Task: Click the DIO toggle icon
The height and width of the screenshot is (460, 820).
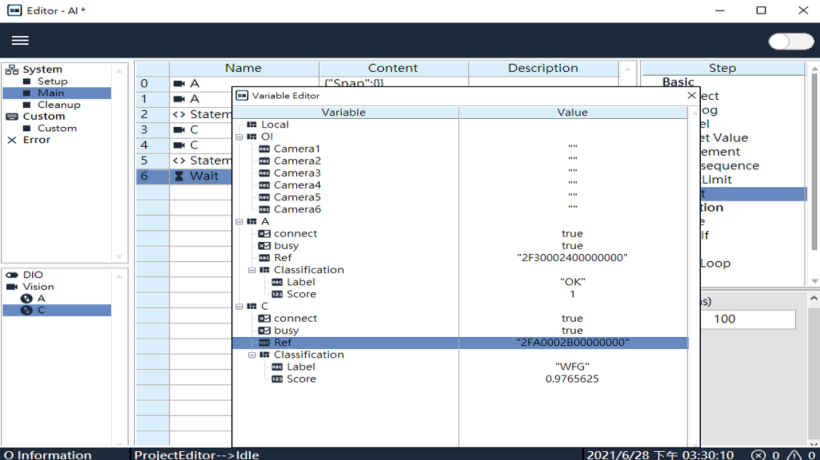Action: click(12, 275)
